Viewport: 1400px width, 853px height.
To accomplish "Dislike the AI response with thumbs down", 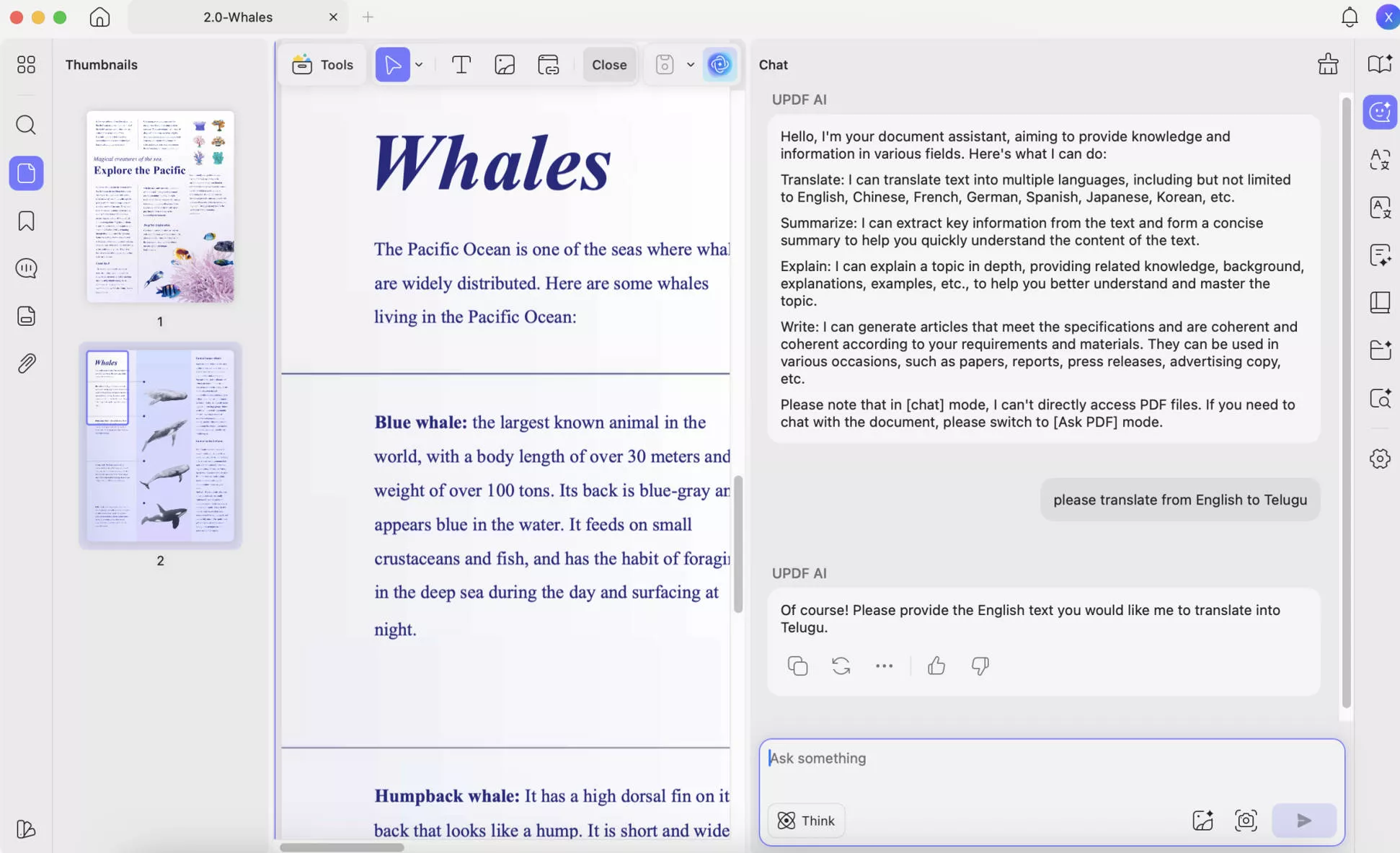I will click(x=979, y=666).
